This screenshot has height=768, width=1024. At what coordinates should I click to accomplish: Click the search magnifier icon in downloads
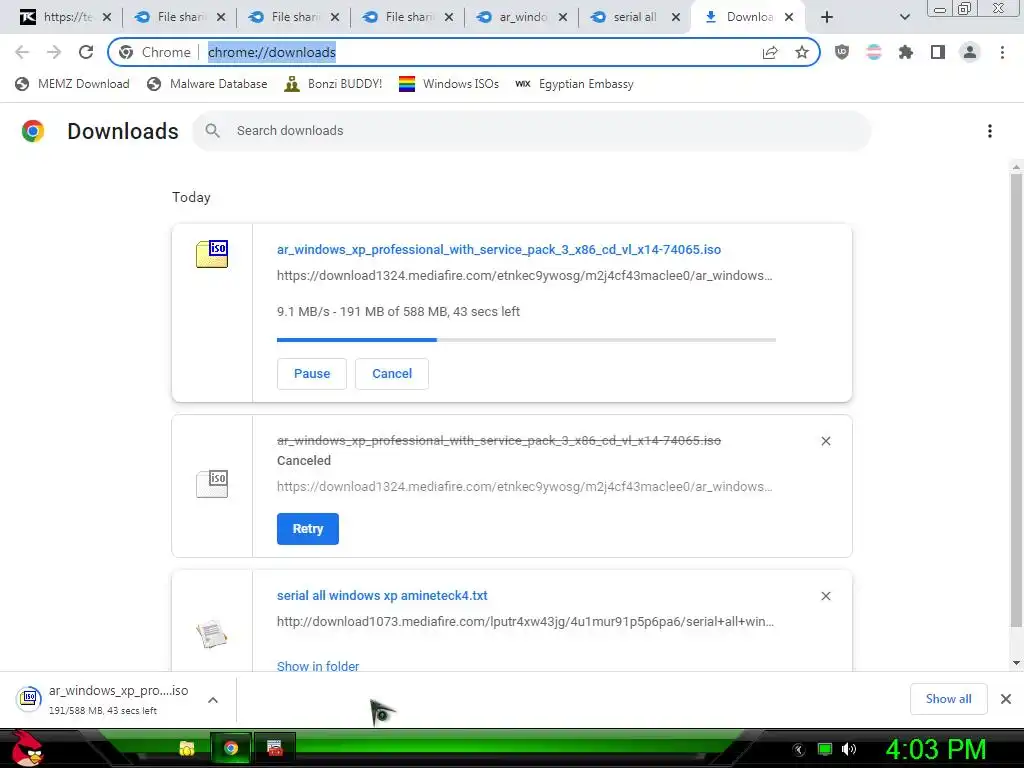tap(212, 131)
